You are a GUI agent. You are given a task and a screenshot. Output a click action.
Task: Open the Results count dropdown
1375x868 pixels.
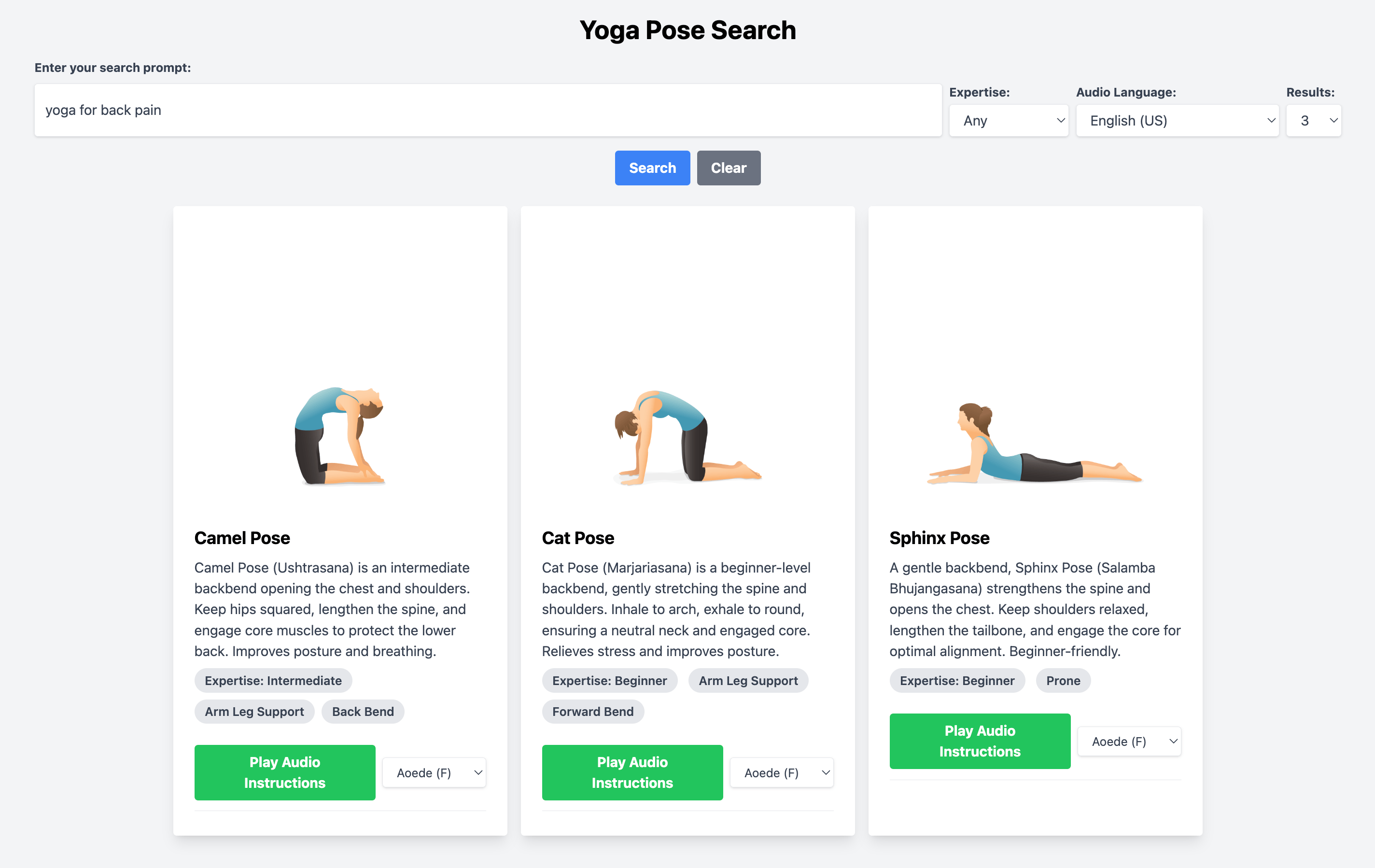pyautogui.click(x=1313, y=121)
